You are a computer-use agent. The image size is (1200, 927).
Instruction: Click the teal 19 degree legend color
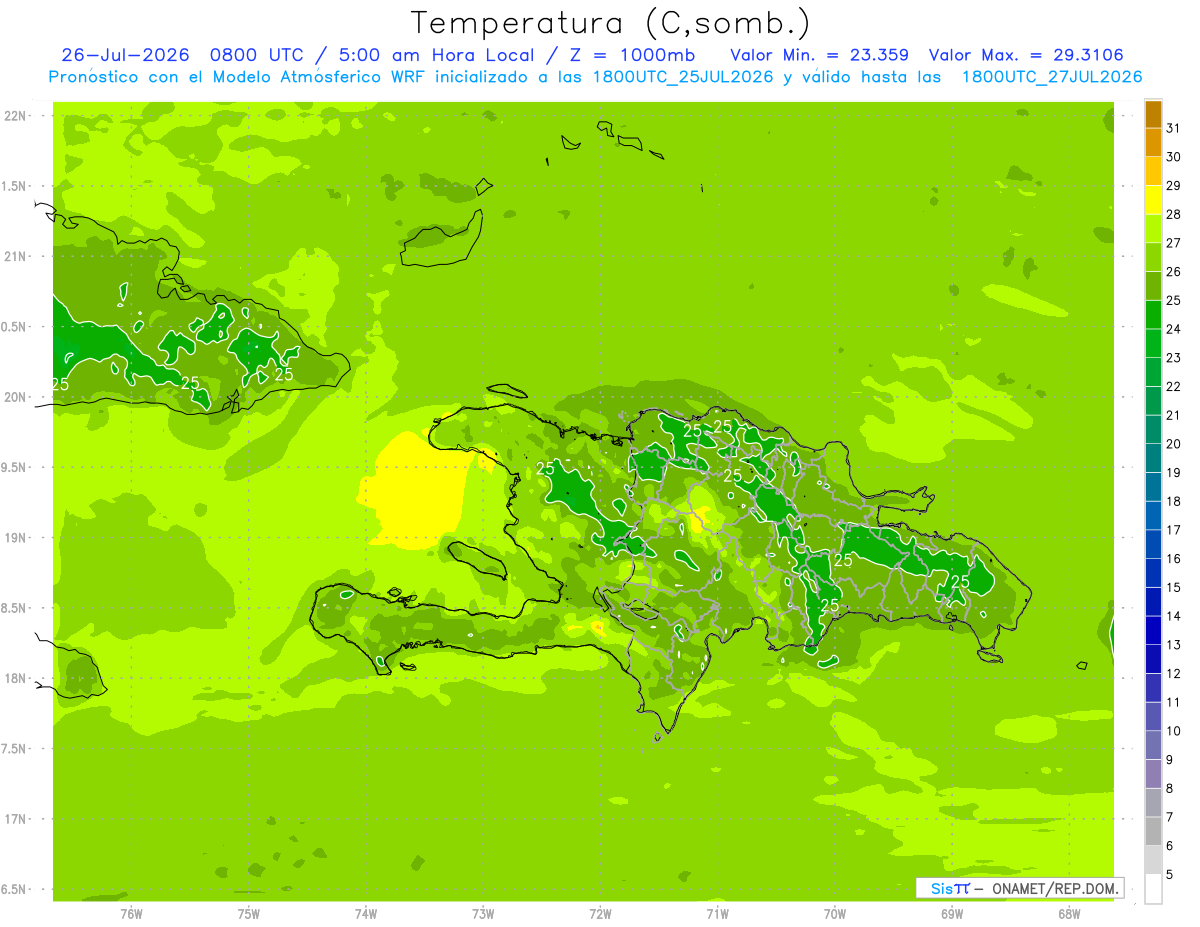coord(1153,459)
